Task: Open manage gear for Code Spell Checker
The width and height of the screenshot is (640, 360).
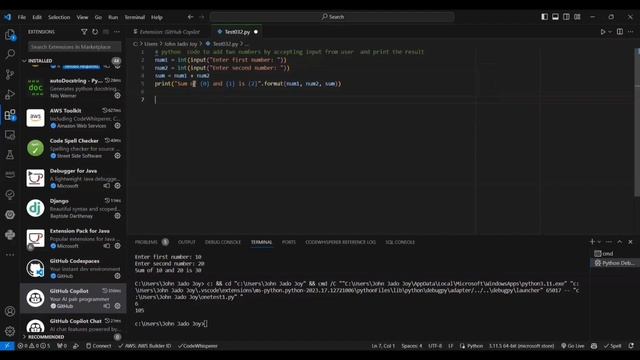Action: click(118, 156)
